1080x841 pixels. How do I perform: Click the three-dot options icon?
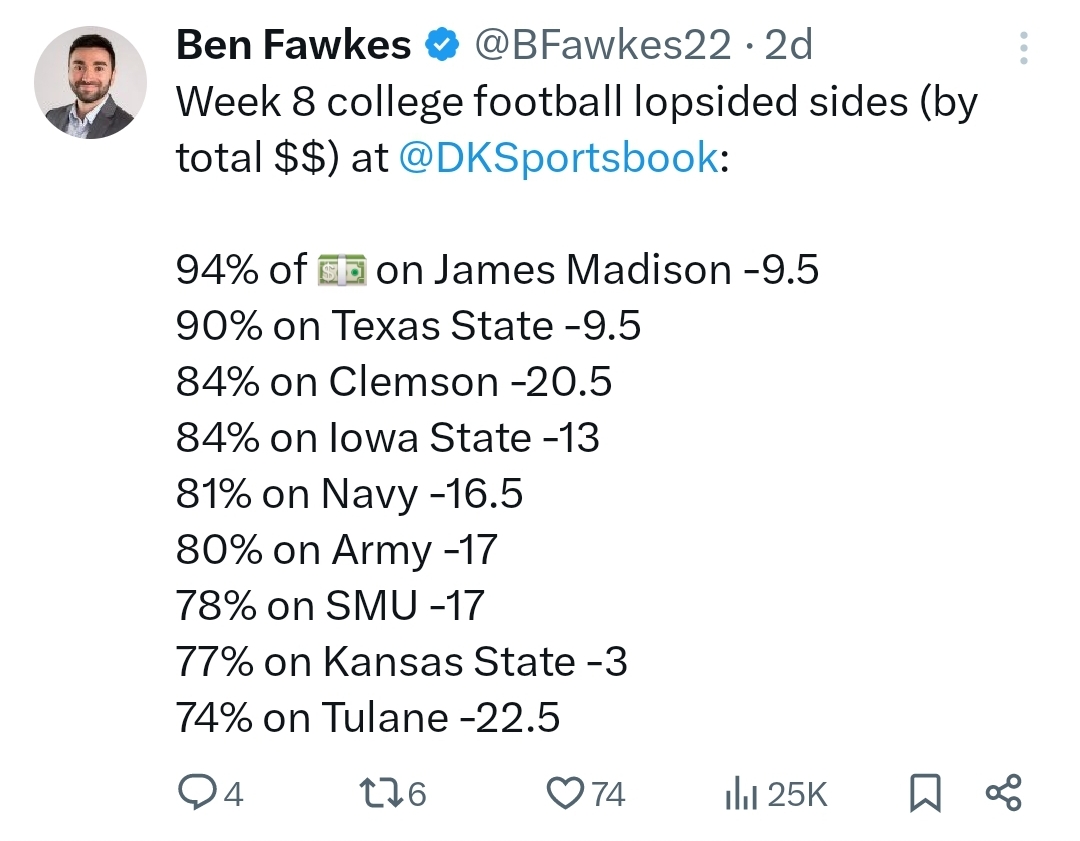[1024, 48]
